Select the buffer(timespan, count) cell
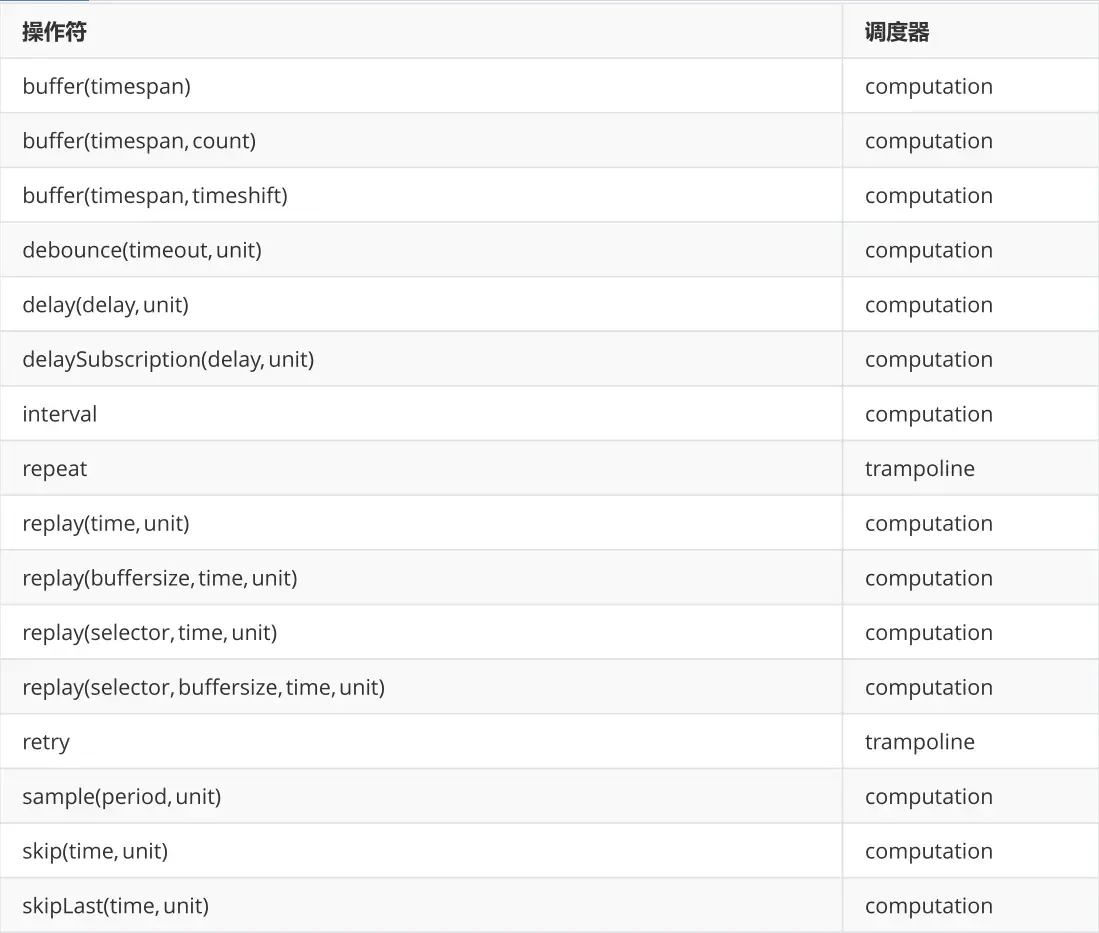The image size is (1099, 933). (x=421, y=141)
